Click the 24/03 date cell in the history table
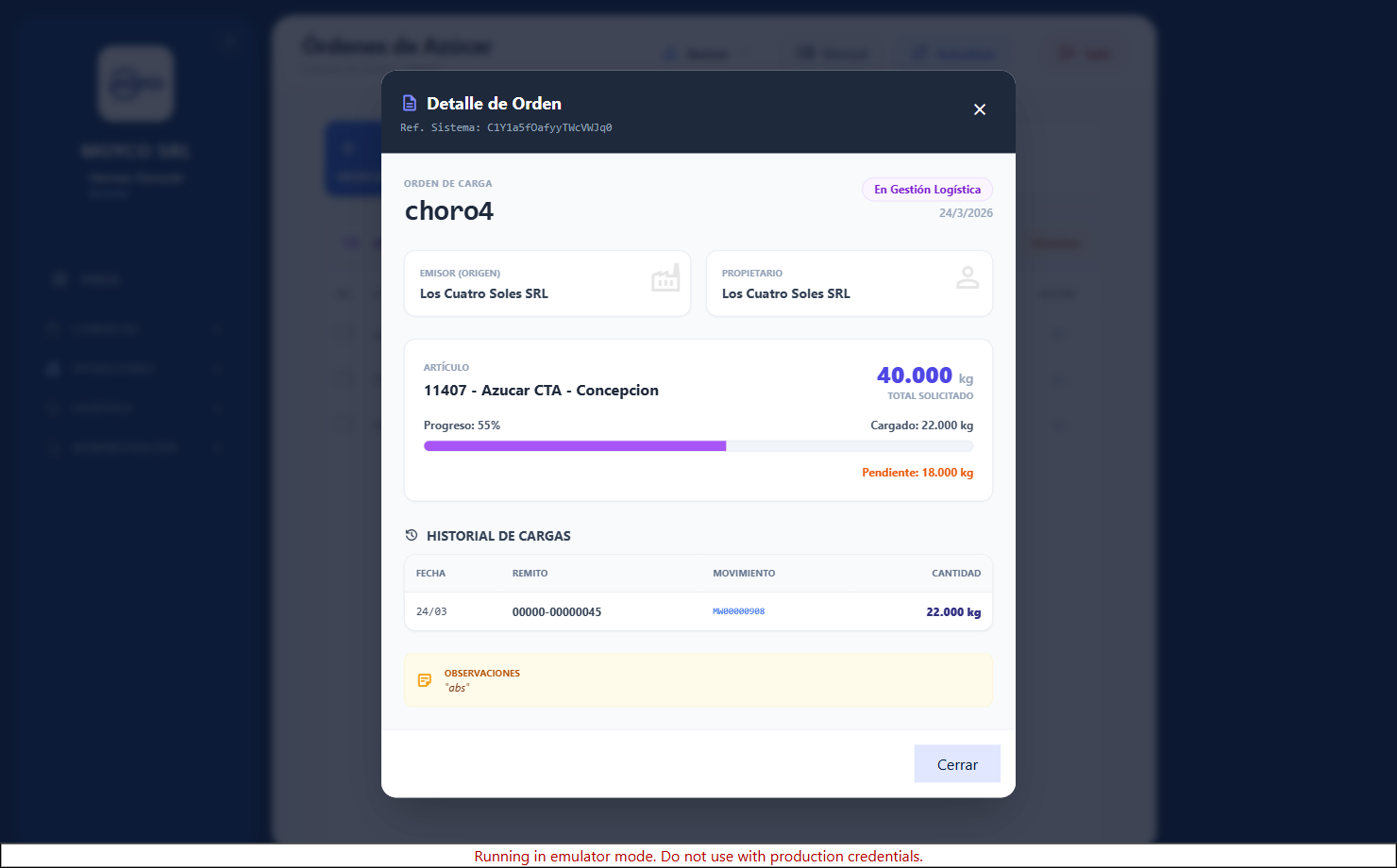Screen dimensions: 1397x868 431,611
